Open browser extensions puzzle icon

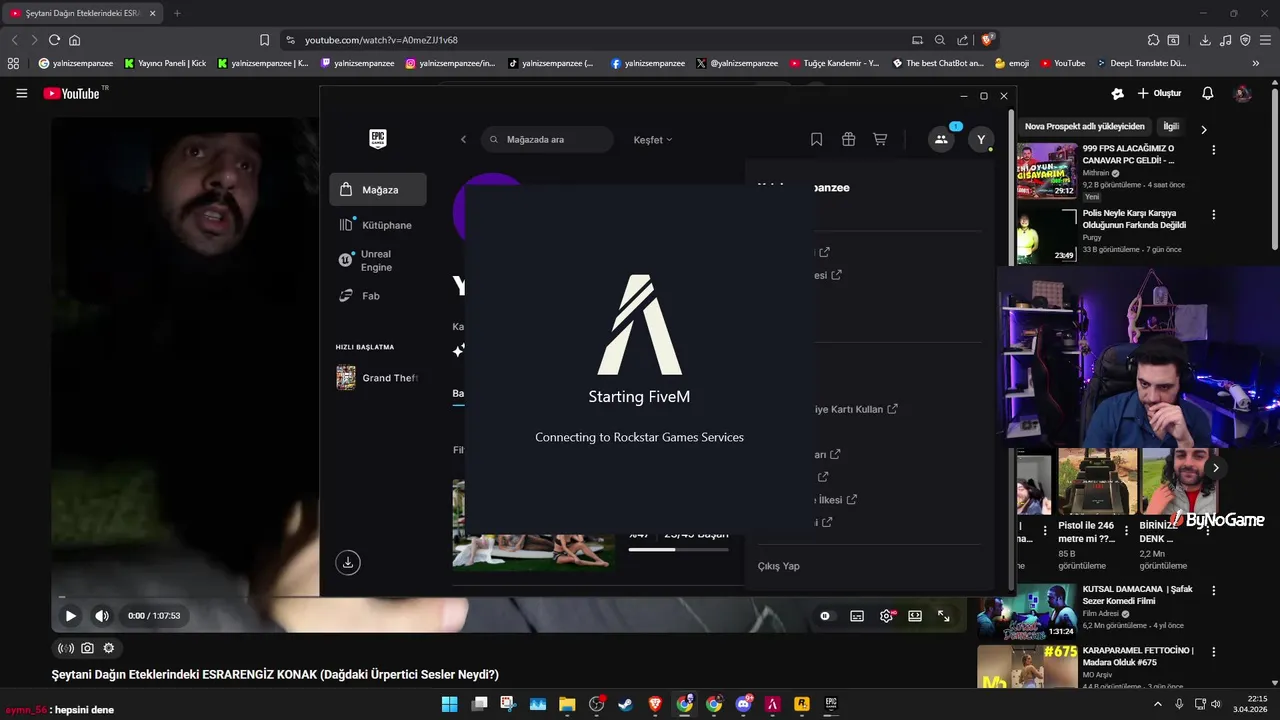point(1153,40)
